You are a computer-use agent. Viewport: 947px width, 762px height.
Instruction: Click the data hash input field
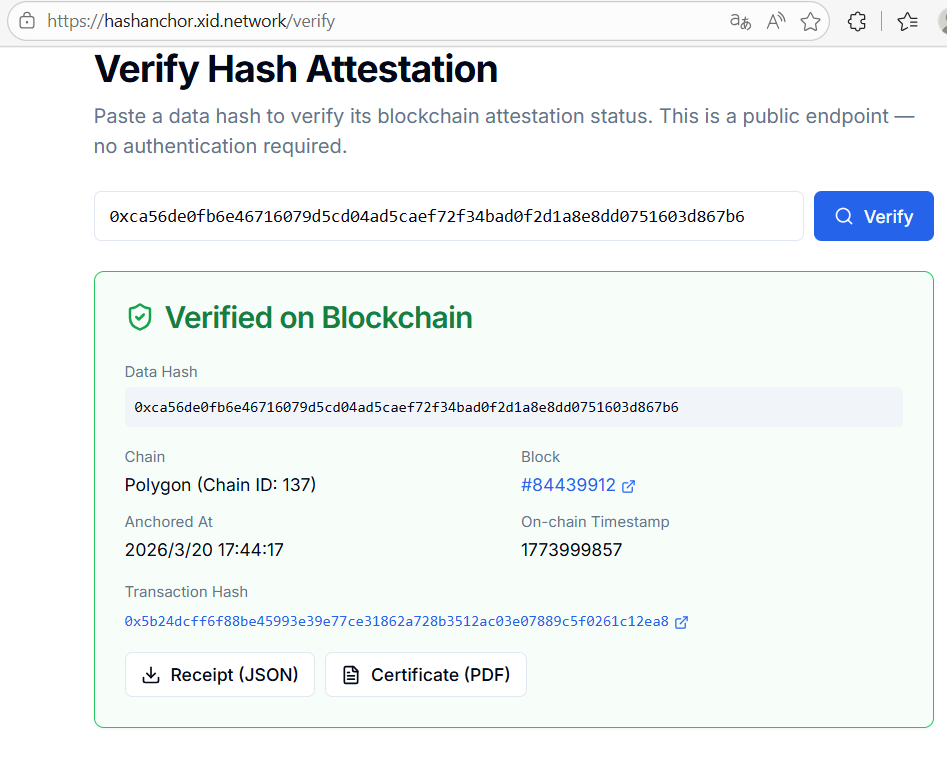click(x=448, y=216)
